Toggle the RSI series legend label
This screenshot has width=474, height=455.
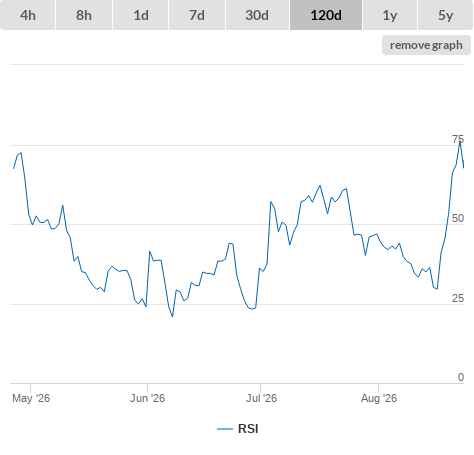[x=248, y=429]
